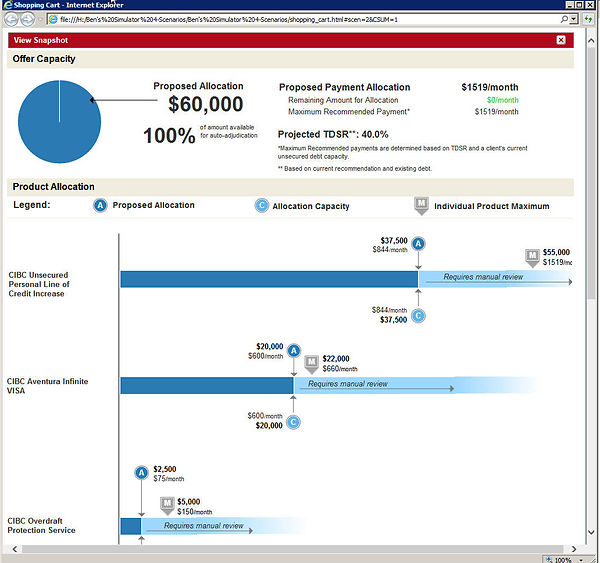Screen dimensions: 600x563
Task: Click the Maximum Recommended Payment label
Action: [349, 112]
